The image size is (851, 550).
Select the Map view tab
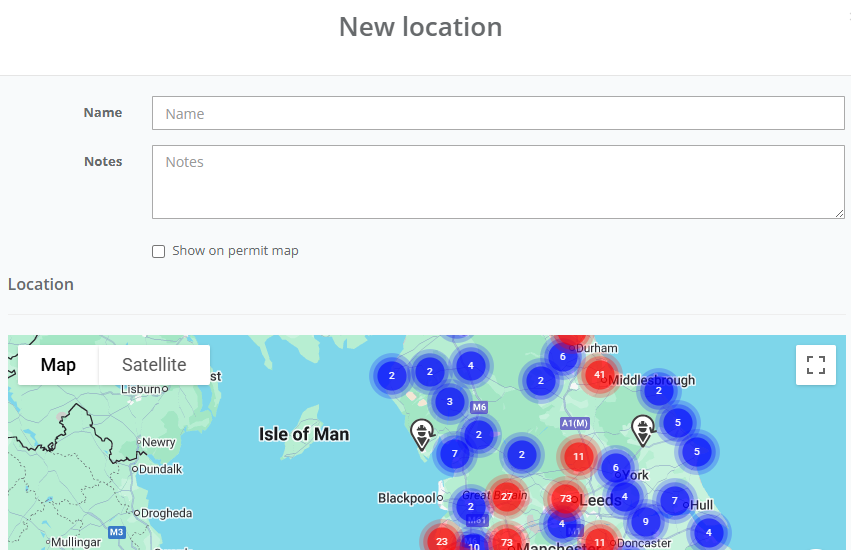pos(58,365)
